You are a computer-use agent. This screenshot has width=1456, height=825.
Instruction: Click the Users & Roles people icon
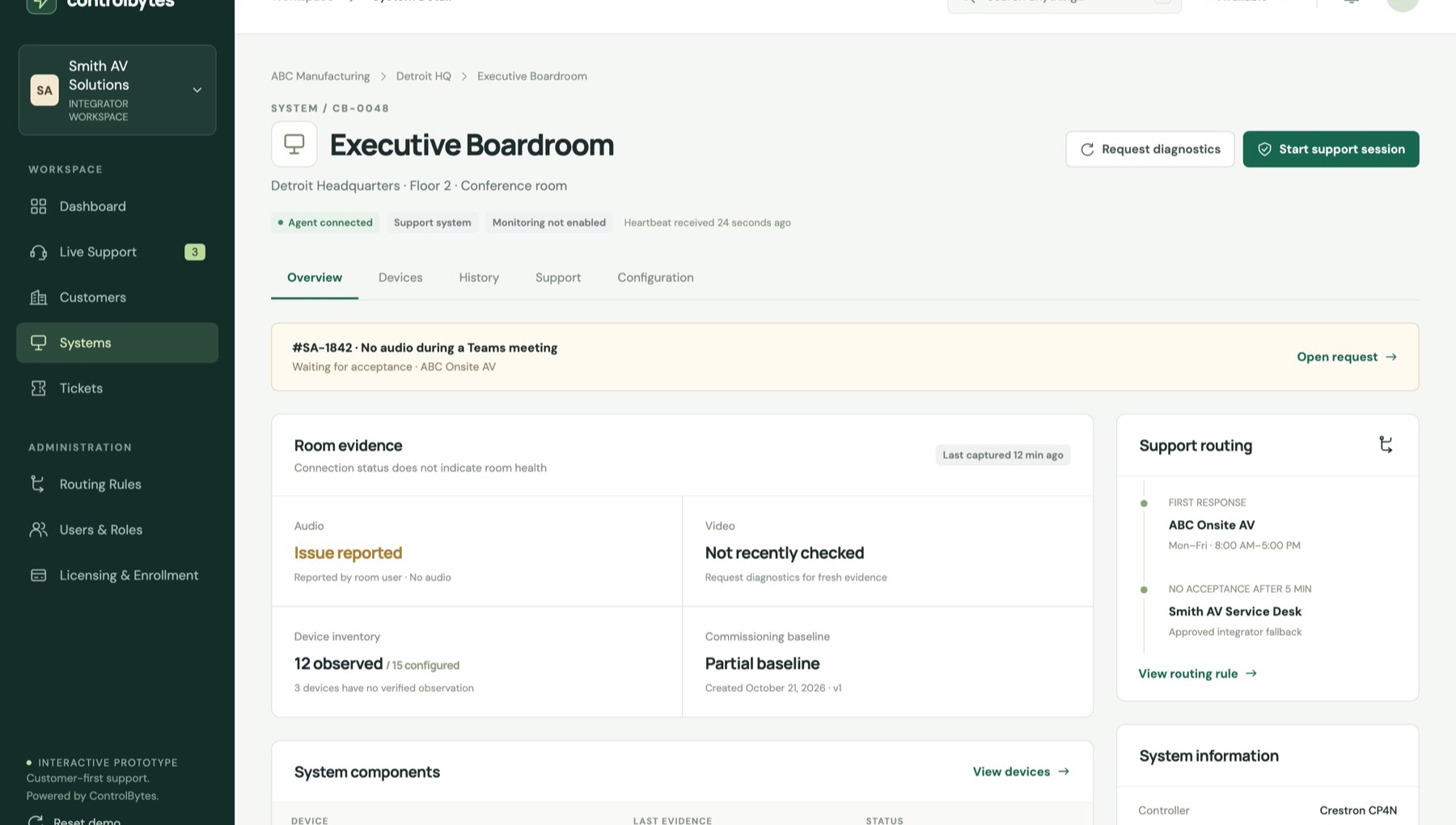(x=38, y=530)
